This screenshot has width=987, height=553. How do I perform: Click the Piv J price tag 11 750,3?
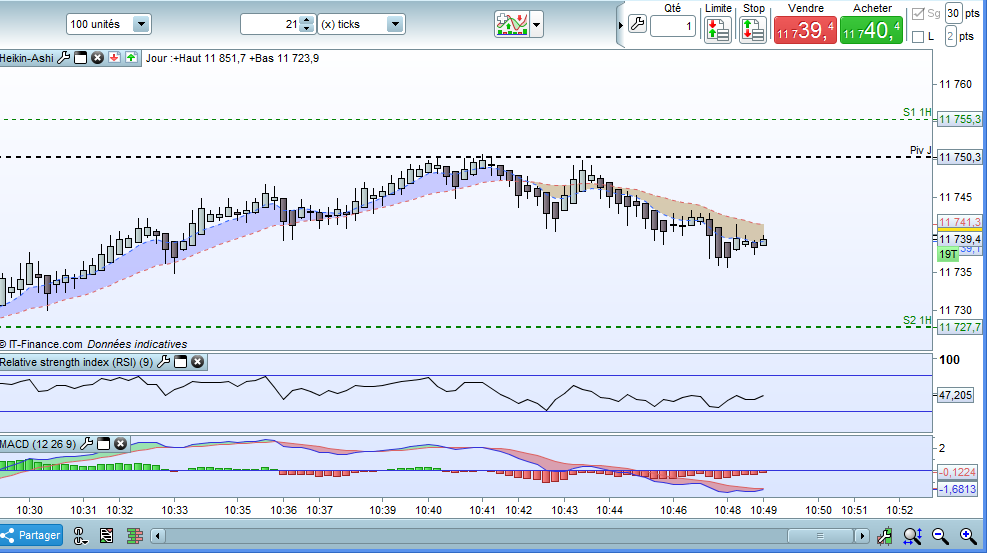pyautogui.click(x=959, y=157)
